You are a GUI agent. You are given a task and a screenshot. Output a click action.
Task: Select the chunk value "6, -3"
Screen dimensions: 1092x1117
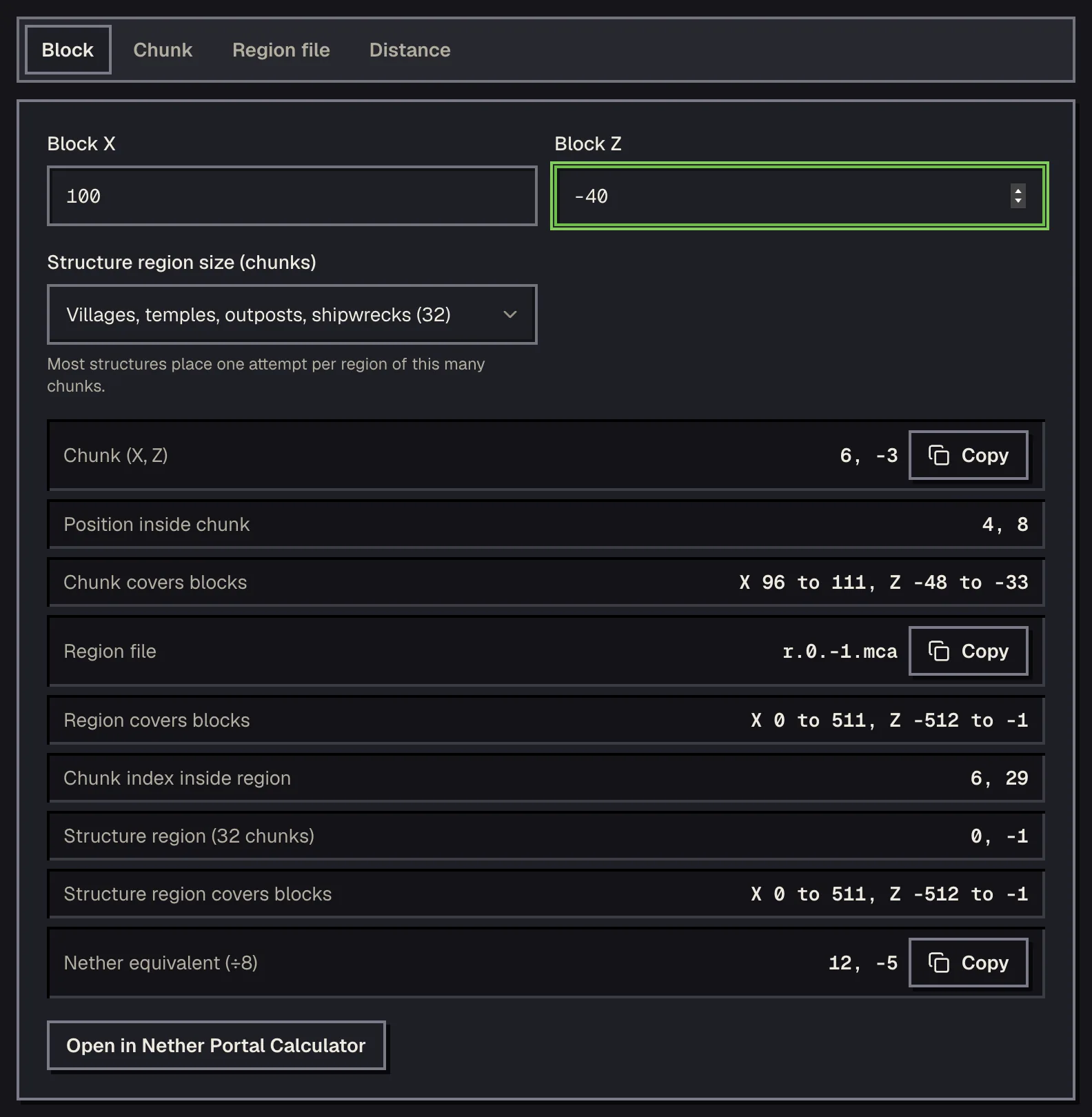click(869, 455)
